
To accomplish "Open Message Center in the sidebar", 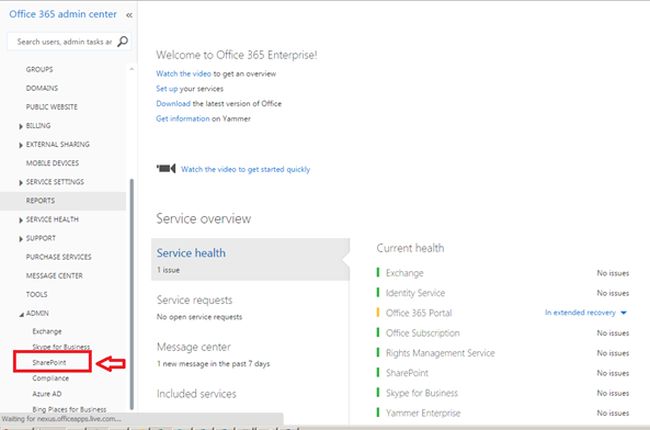I will tap(54, 275).
